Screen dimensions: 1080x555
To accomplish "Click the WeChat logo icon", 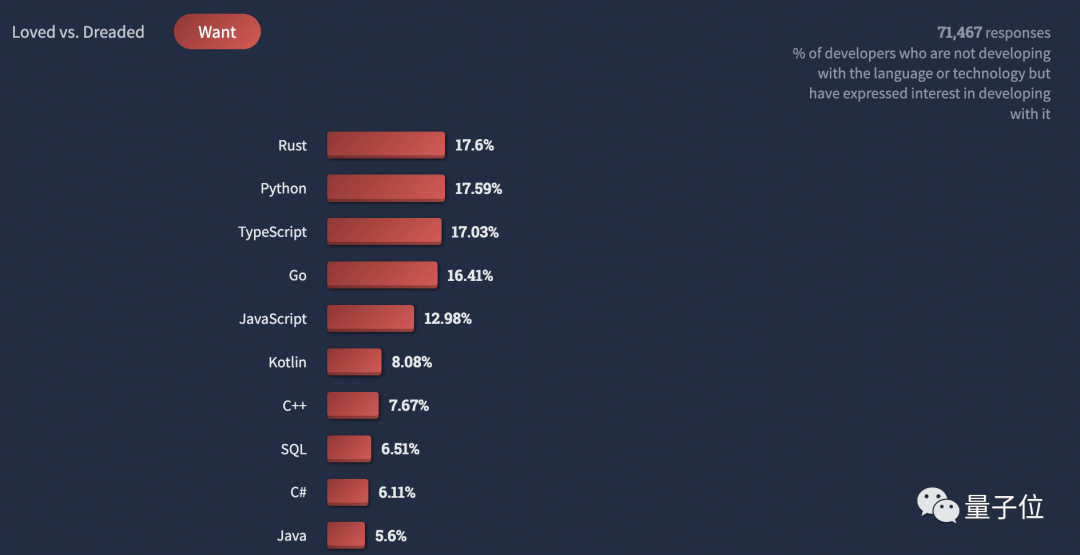I will click(x=938, y=506).
